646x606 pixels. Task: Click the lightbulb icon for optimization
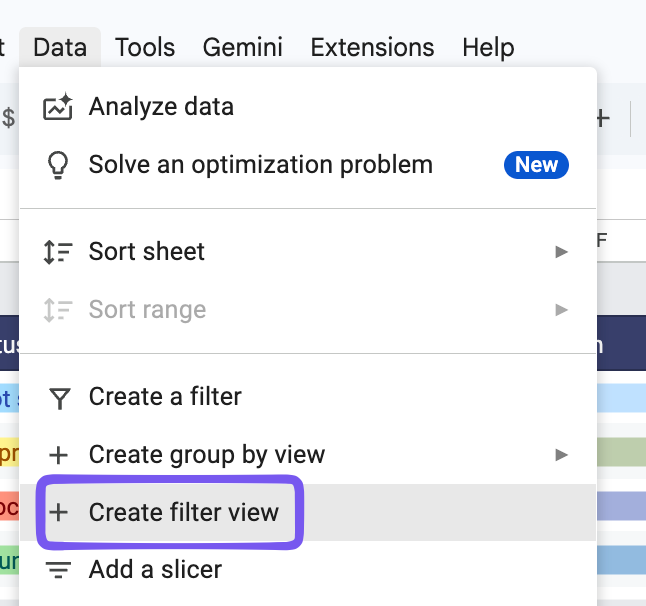point(58,166)
